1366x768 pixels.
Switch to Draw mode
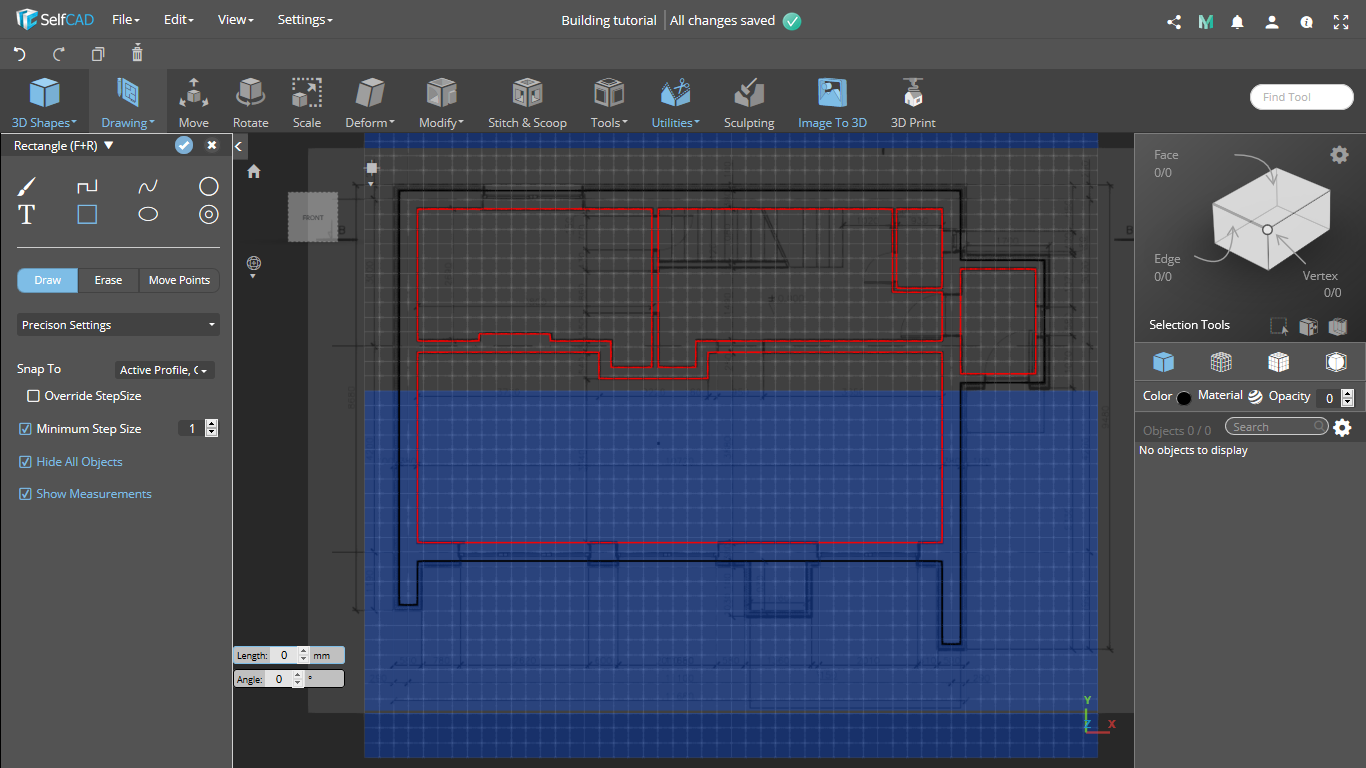(48, 280)
